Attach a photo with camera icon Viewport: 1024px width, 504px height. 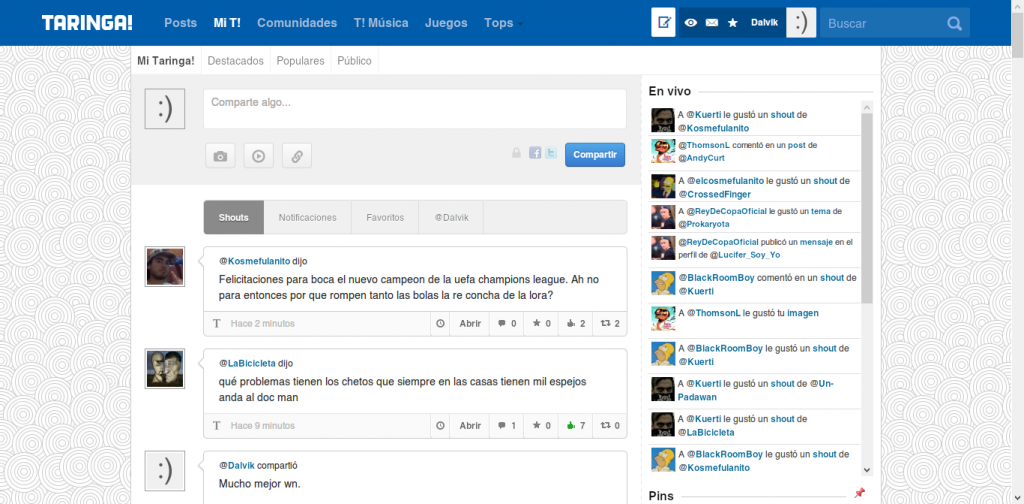pyautogui.click(x=220, y=156)
